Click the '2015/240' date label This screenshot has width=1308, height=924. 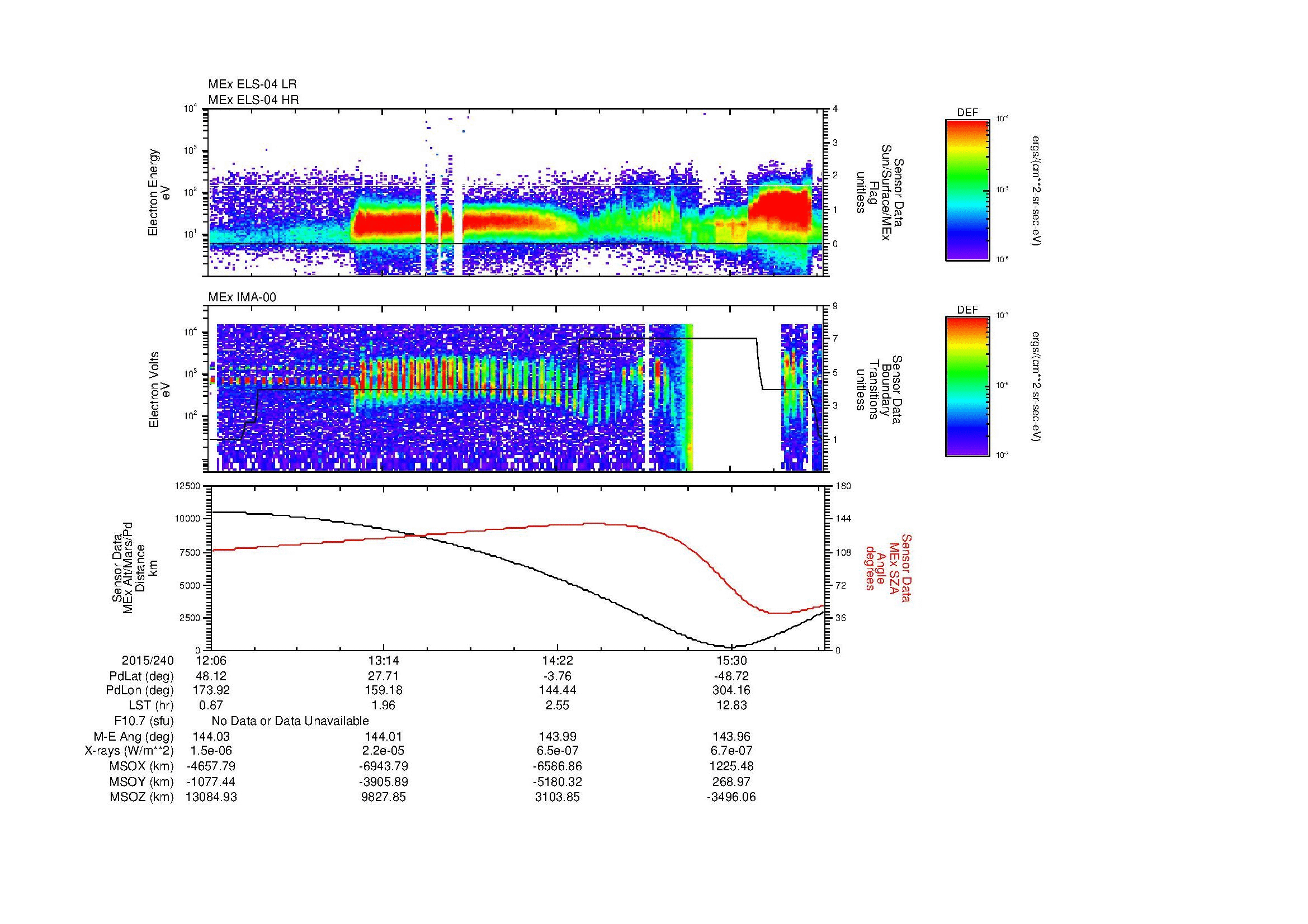pyautogui.click(x=148, y=660)
